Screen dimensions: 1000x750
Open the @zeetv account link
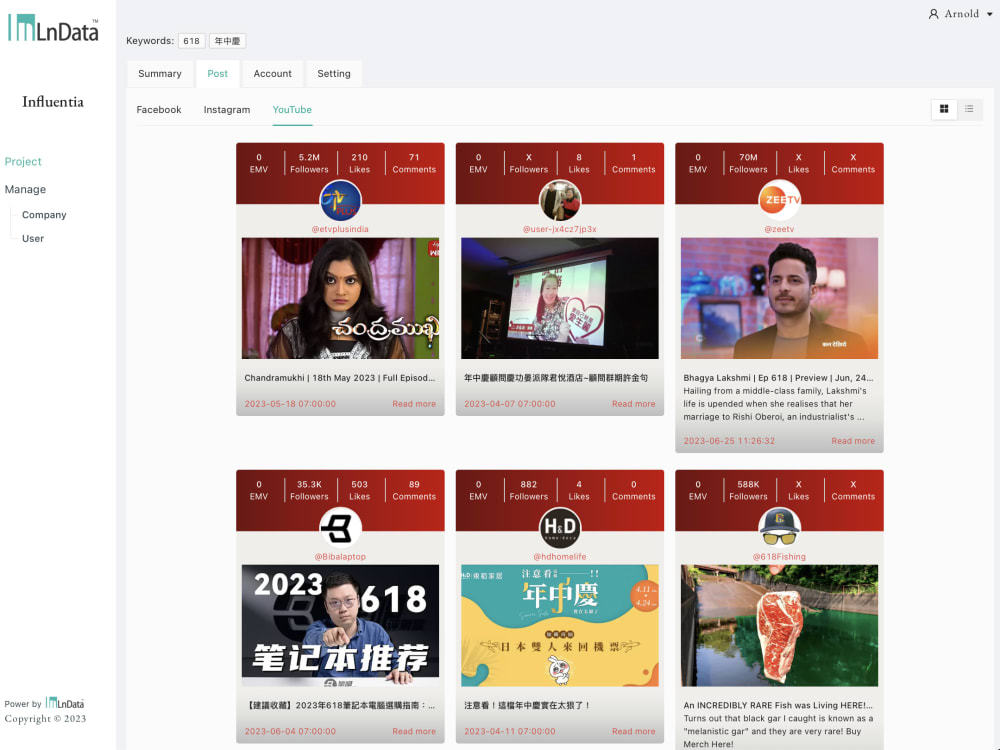pyautogui.click(x=779, y=229)
